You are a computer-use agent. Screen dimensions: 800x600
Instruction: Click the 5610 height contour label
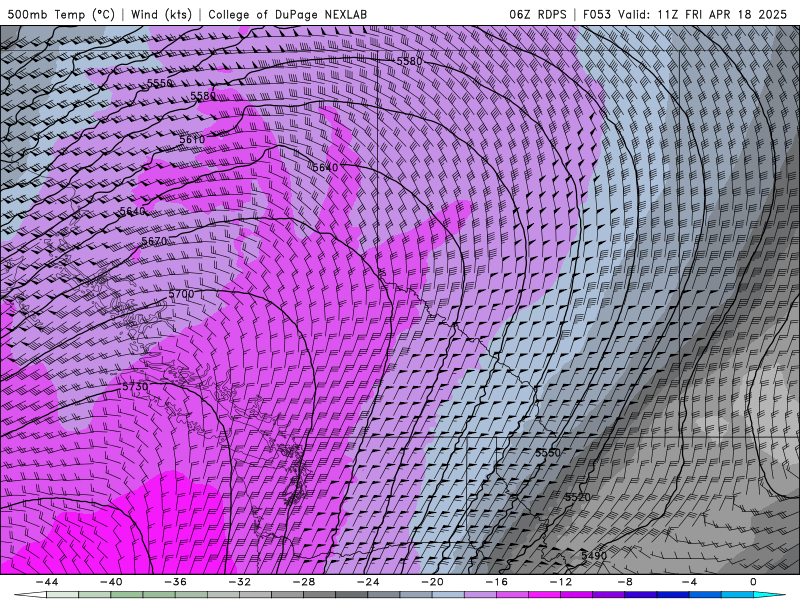[192, 139]
